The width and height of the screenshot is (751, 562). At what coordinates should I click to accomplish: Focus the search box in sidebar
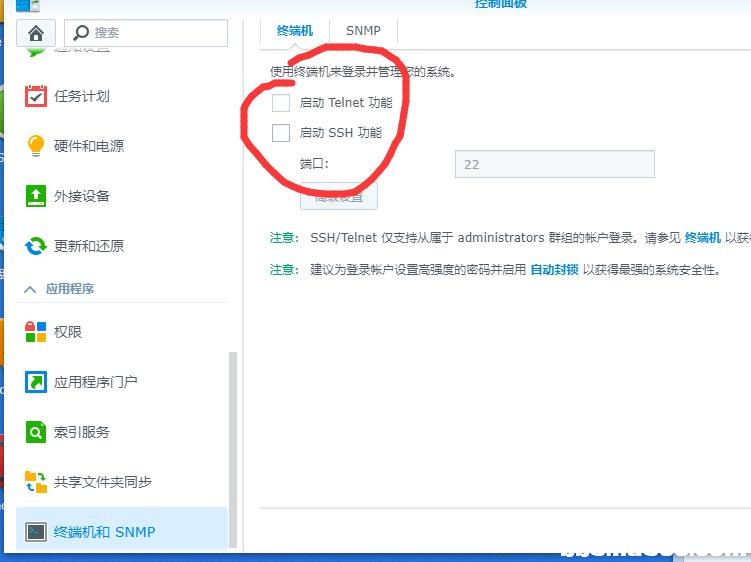(146, 33)
